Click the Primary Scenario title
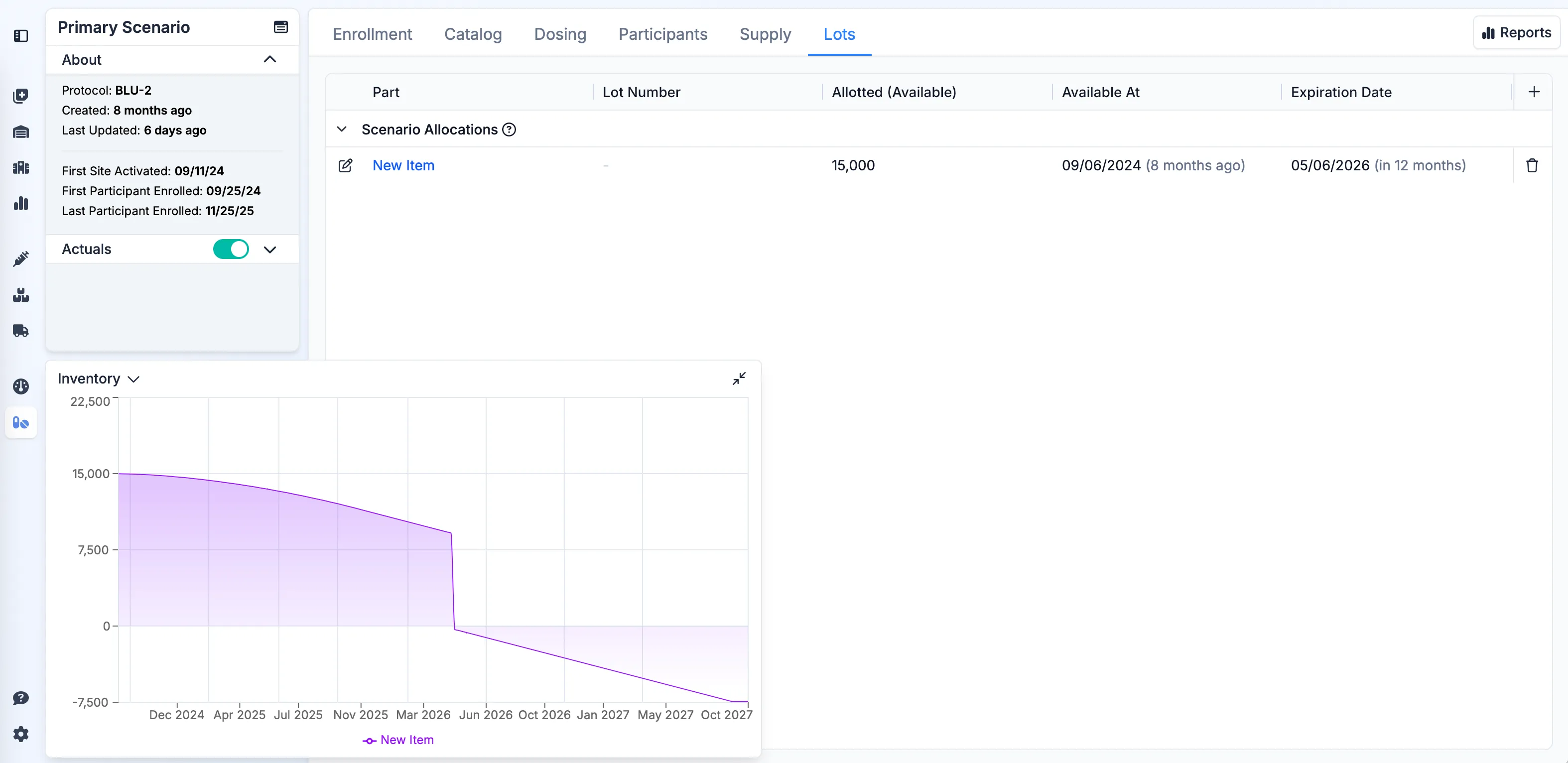This screenshot has height=763, width=1568. click(124, 27)
